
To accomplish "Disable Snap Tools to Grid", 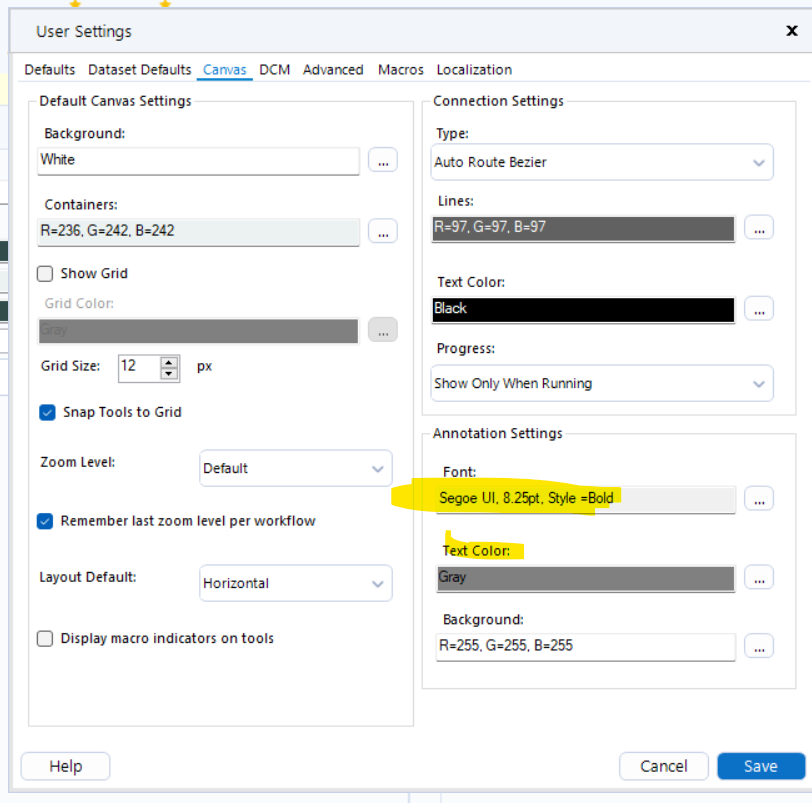I will (x=44, y=411).
